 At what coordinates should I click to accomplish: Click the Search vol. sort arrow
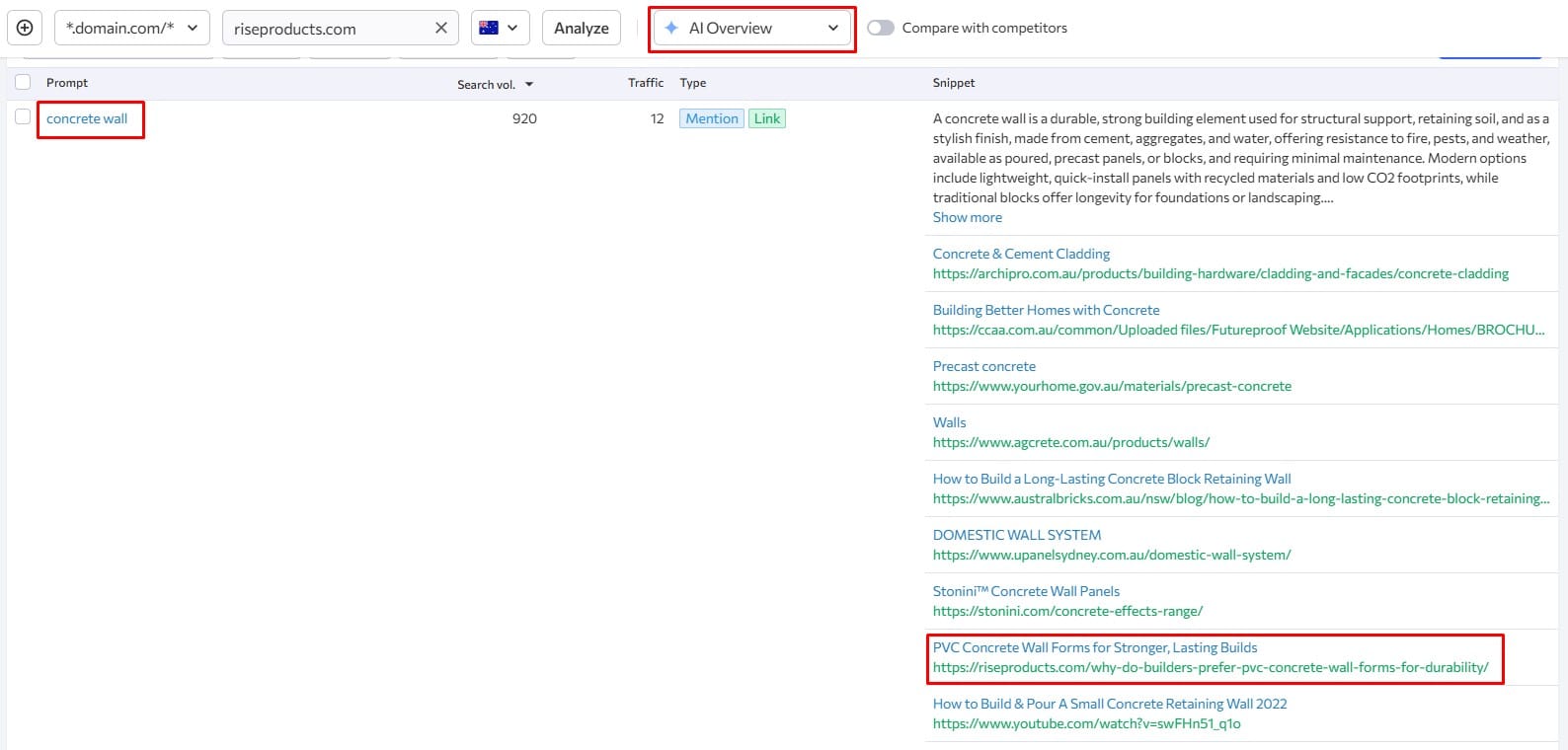click(x=529, y=85)
